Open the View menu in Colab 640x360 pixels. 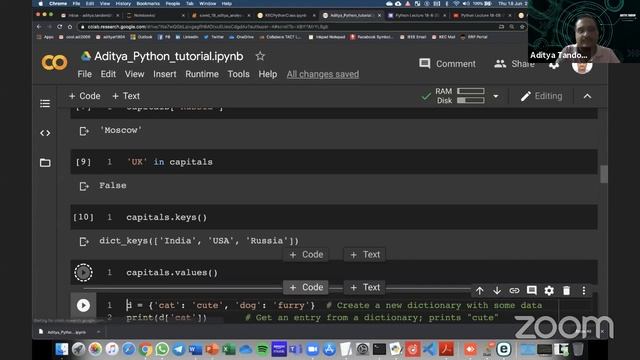click(134, 74)
